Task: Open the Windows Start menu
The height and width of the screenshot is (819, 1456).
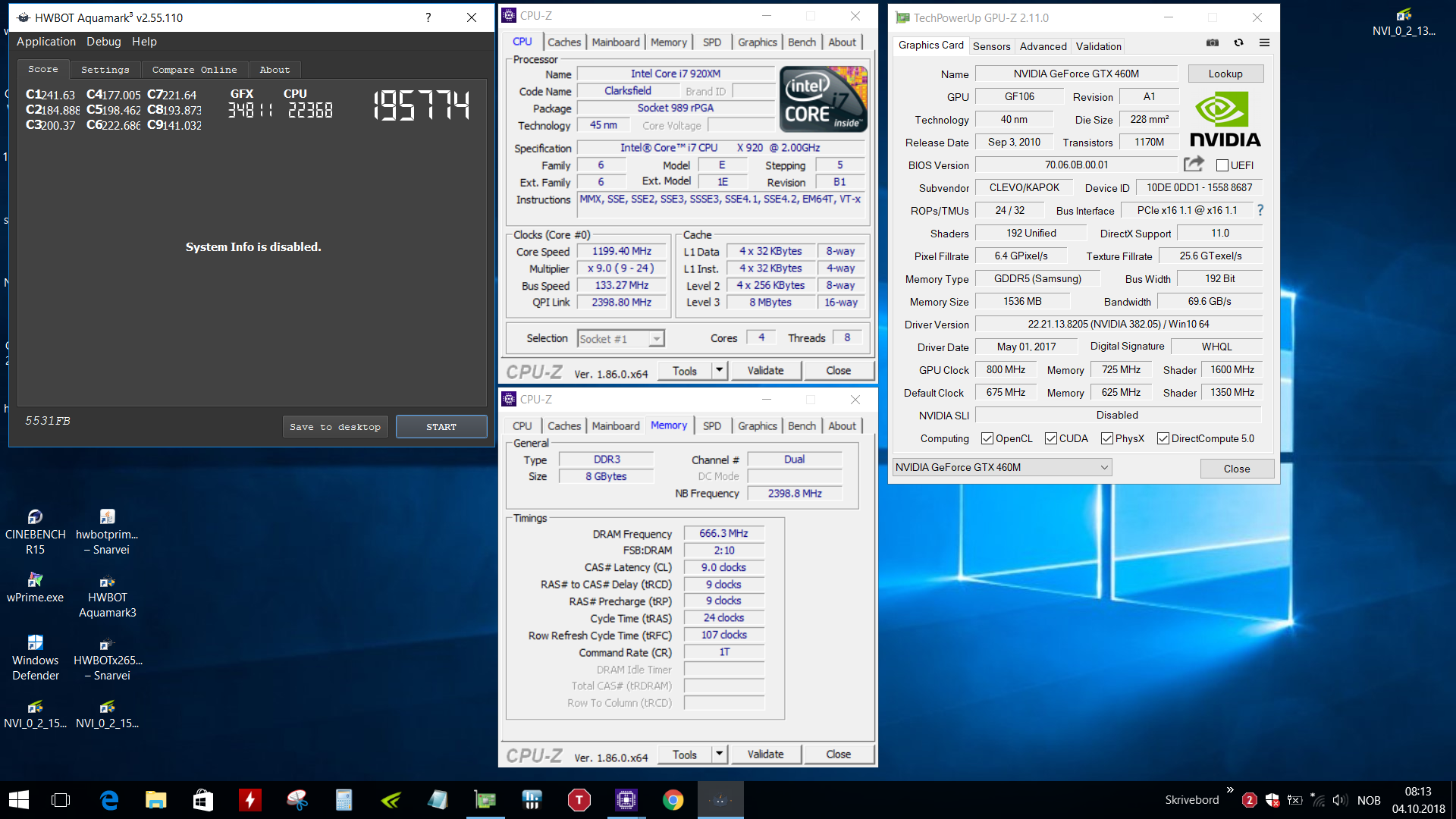Action: pos(19,800)
